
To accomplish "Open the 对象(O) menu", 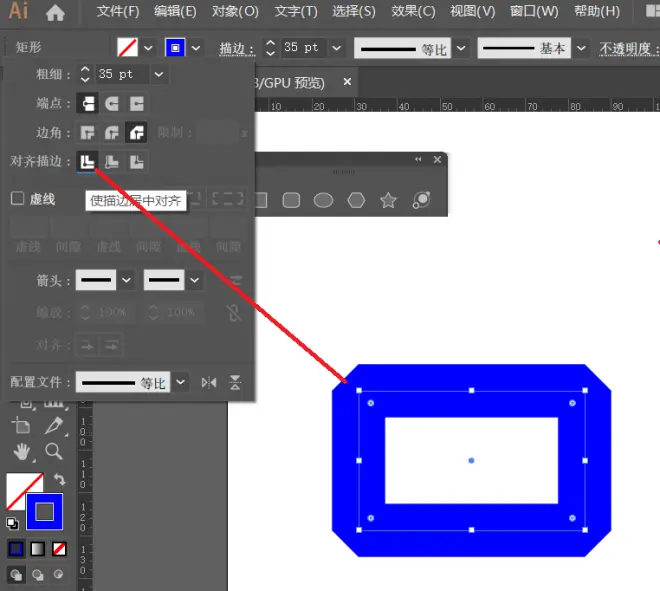I will coord(235,11).
